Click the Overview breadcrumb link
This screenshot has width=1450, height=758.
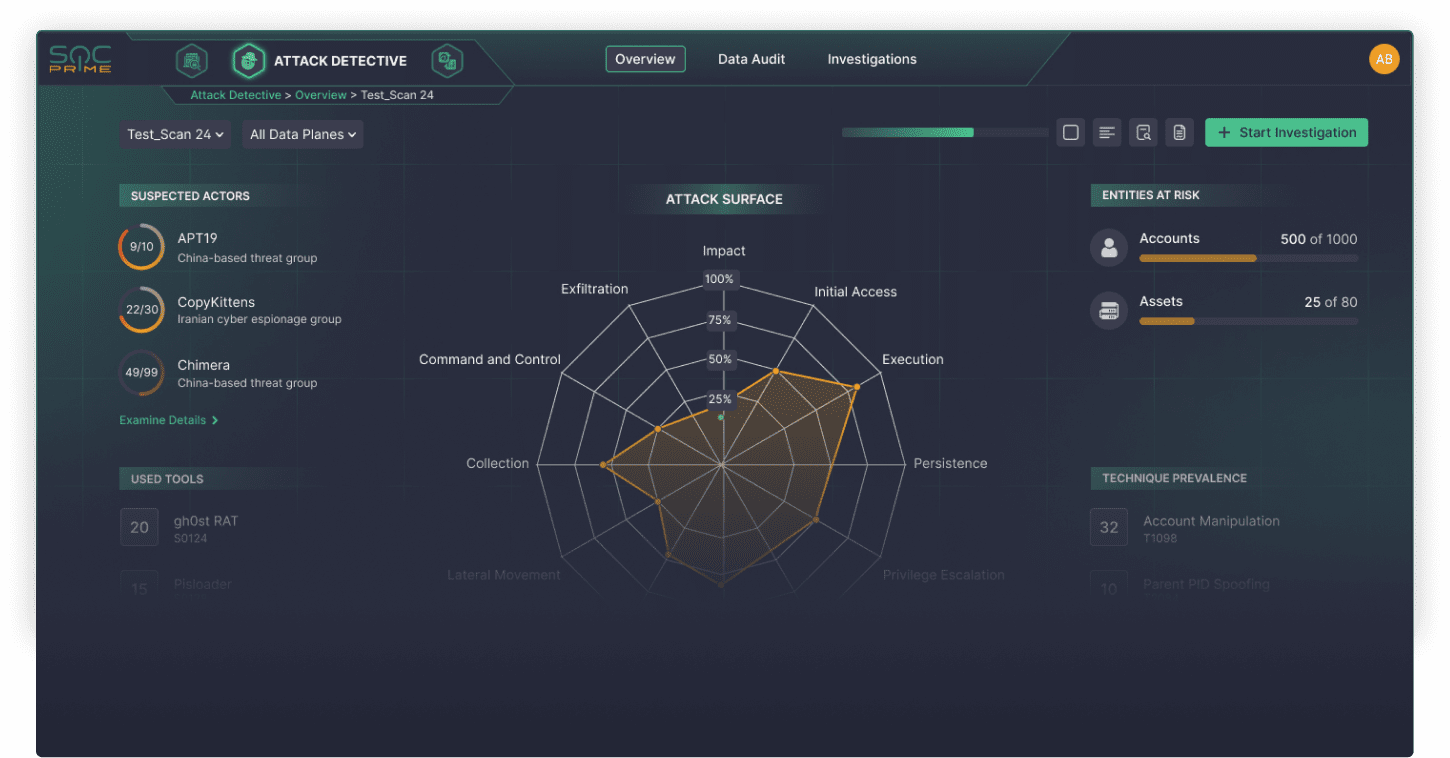320,95
